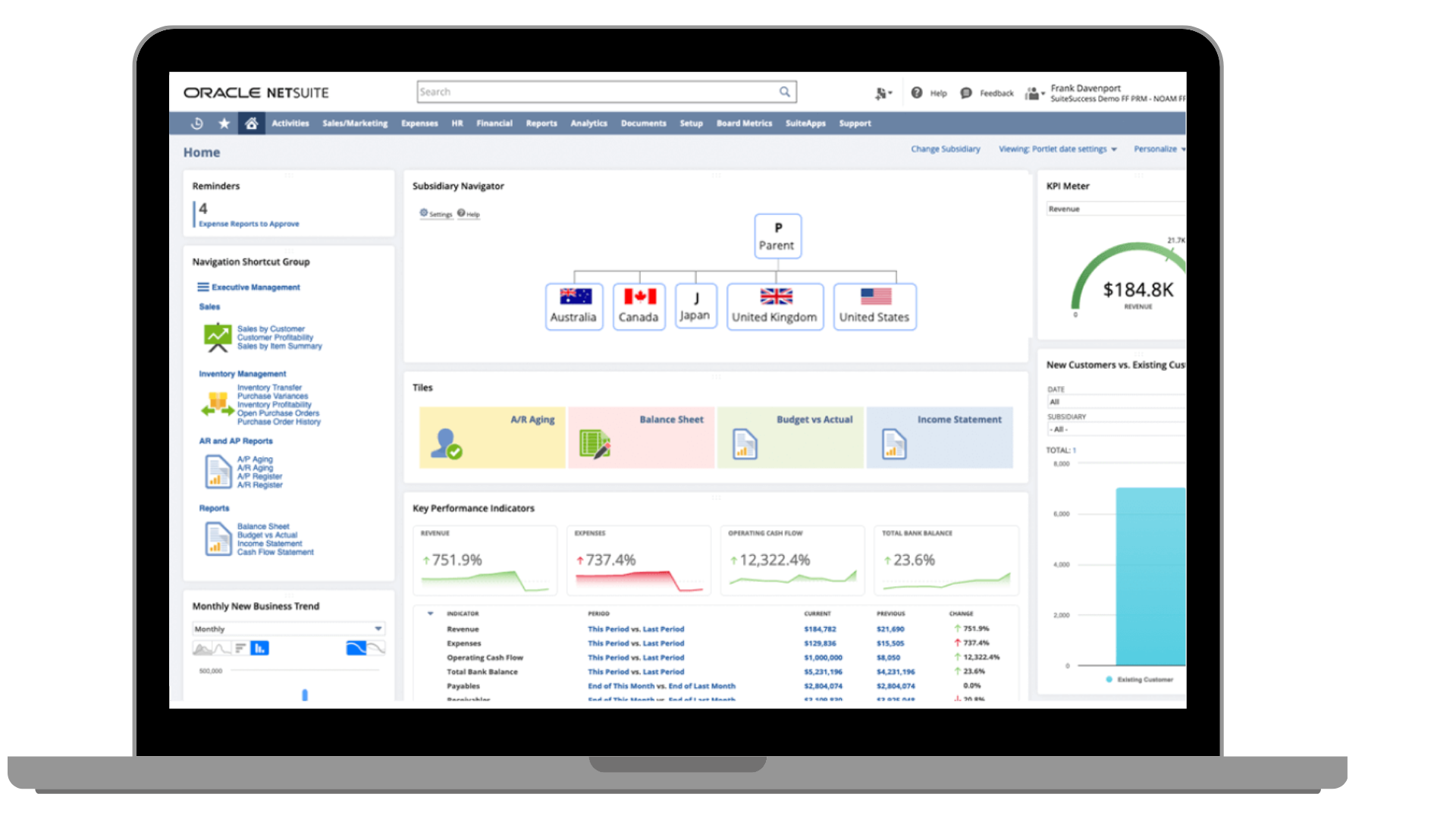Open the DATE All dropdown
The image size is (1456, 819).
point(1116,402)
